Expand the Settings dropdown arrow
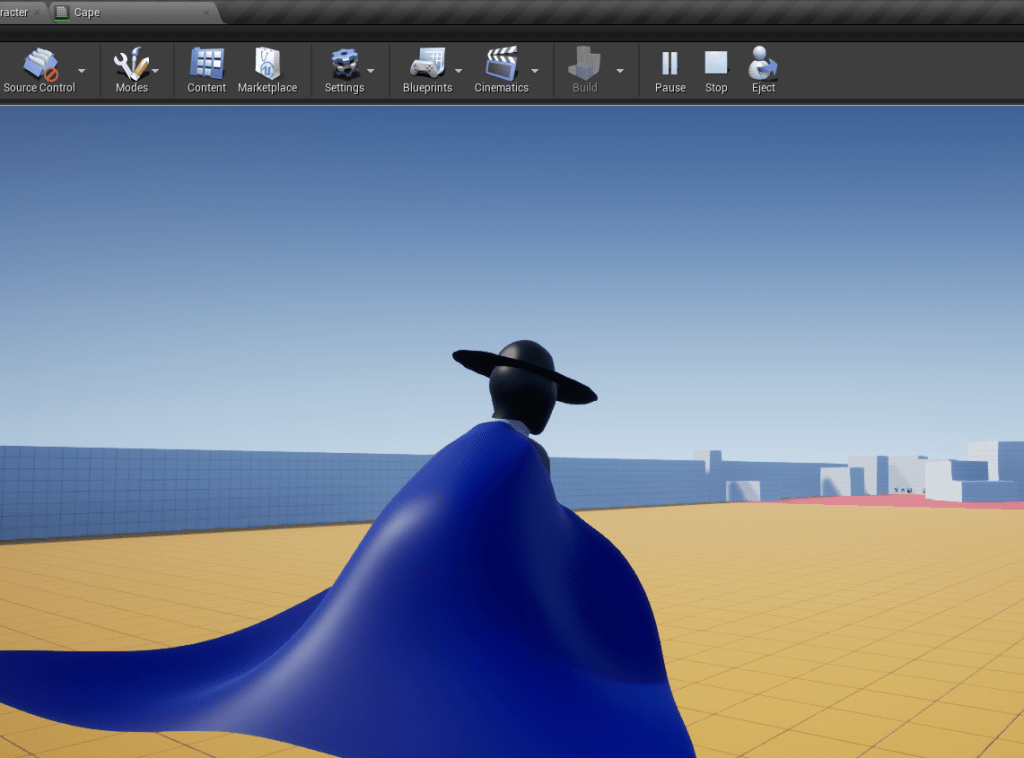Image resolution: width=1024 pixels, height=758 pixels. point(371,71)
